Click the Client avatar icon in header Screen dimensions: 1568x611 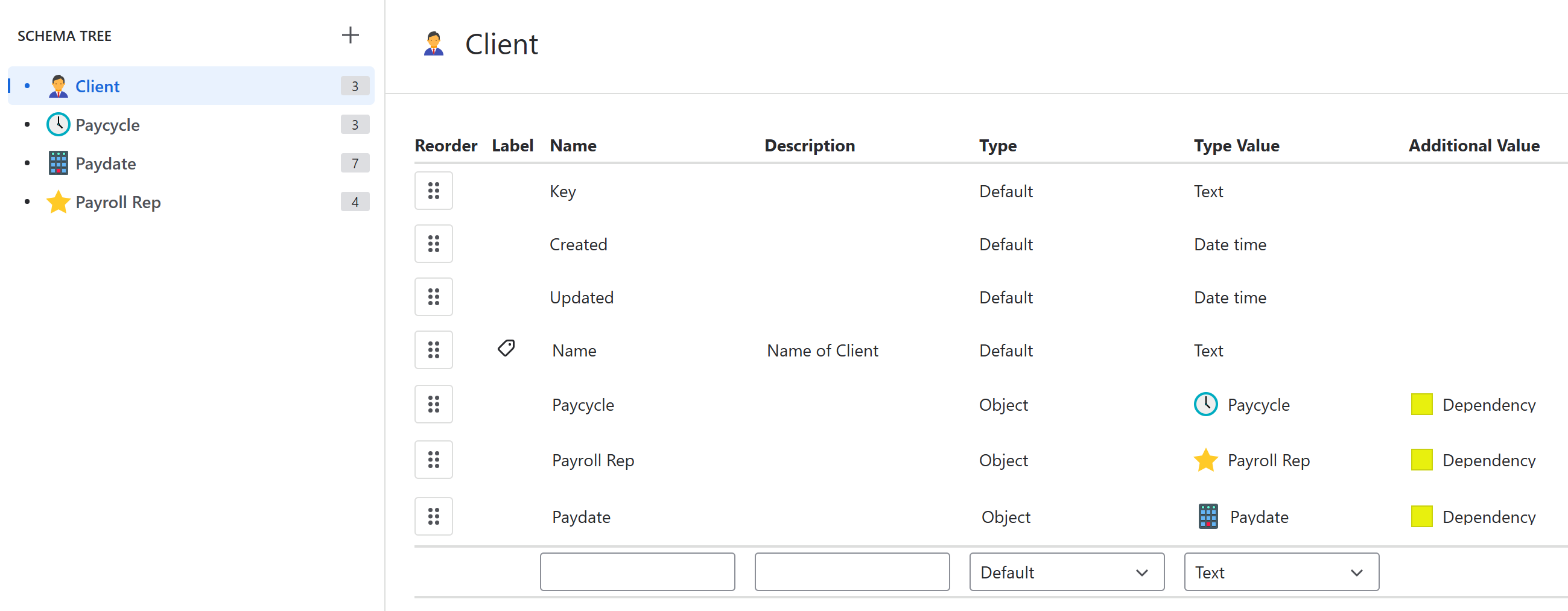(433, 44)
